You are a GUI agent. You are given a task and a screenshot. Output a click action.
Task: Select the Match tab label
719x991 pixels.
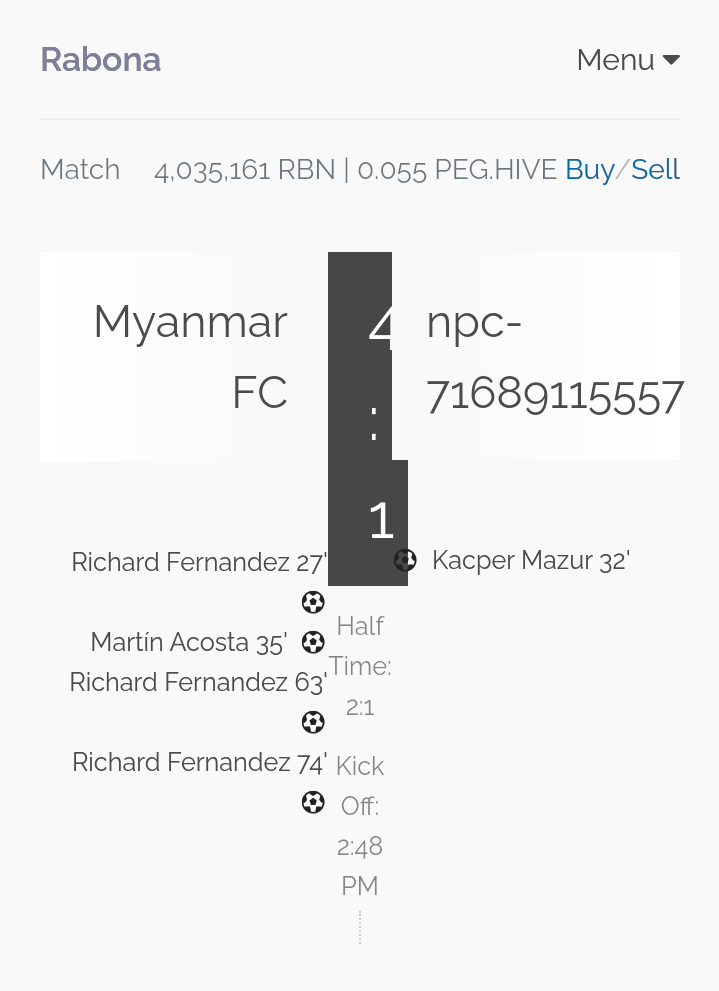coord(80,169)
